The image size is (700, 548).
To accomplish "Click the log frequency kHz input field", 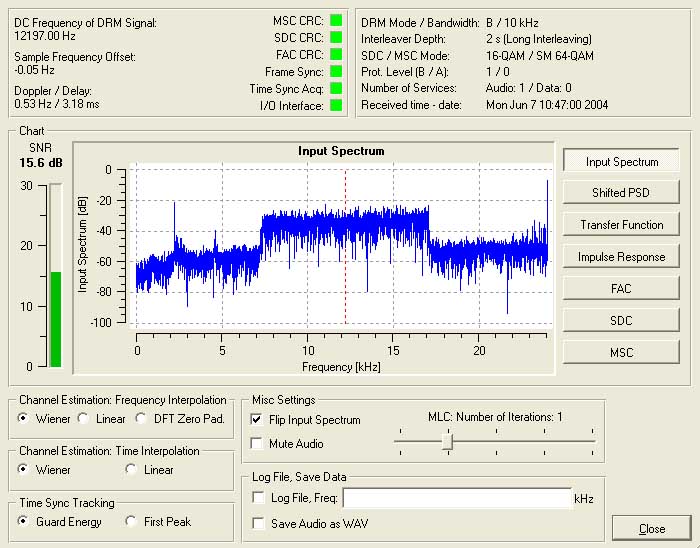I will 455,497.
